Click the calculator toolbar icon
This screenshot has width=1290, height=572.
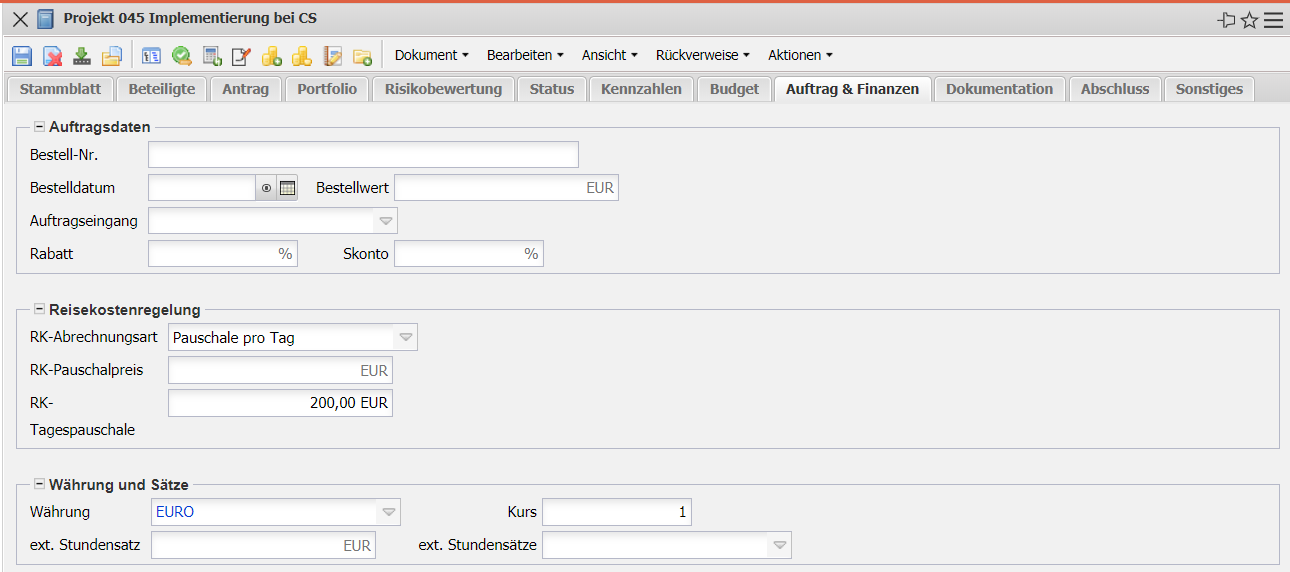point(212,56)
